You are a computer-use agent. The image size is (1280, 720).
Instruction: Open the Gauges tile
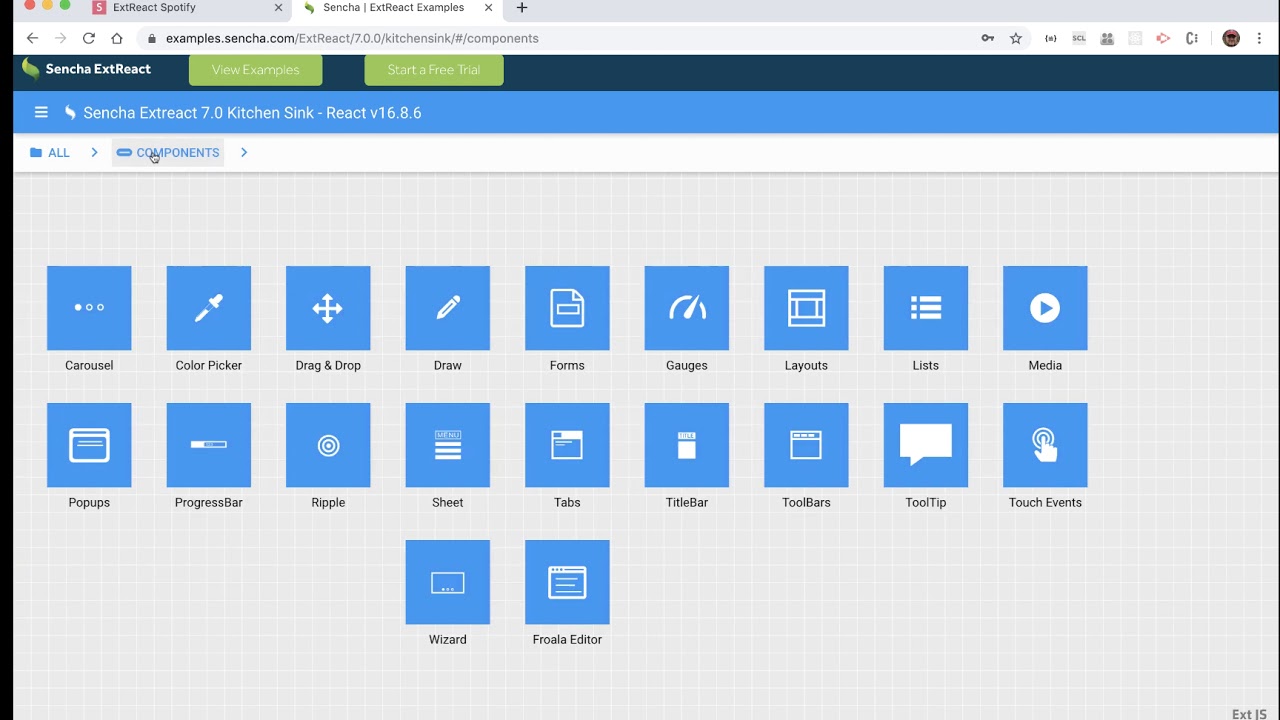(686, 308)
